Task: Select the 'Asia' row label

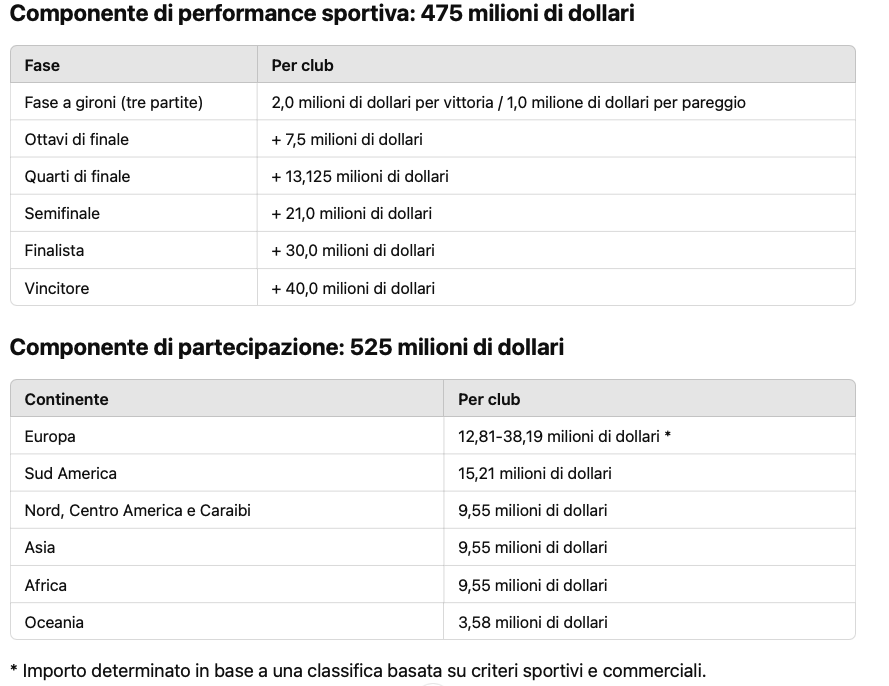Action: [x=40, y=547]
